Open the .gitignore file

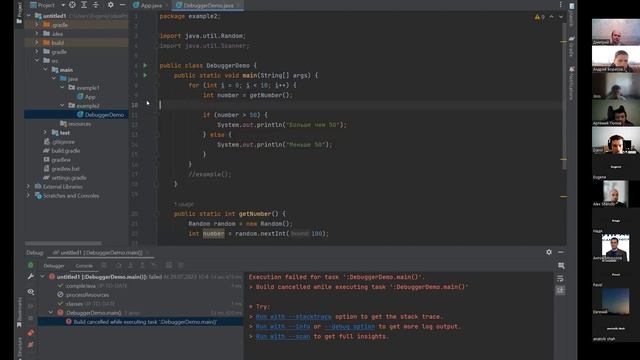[59, 142]
